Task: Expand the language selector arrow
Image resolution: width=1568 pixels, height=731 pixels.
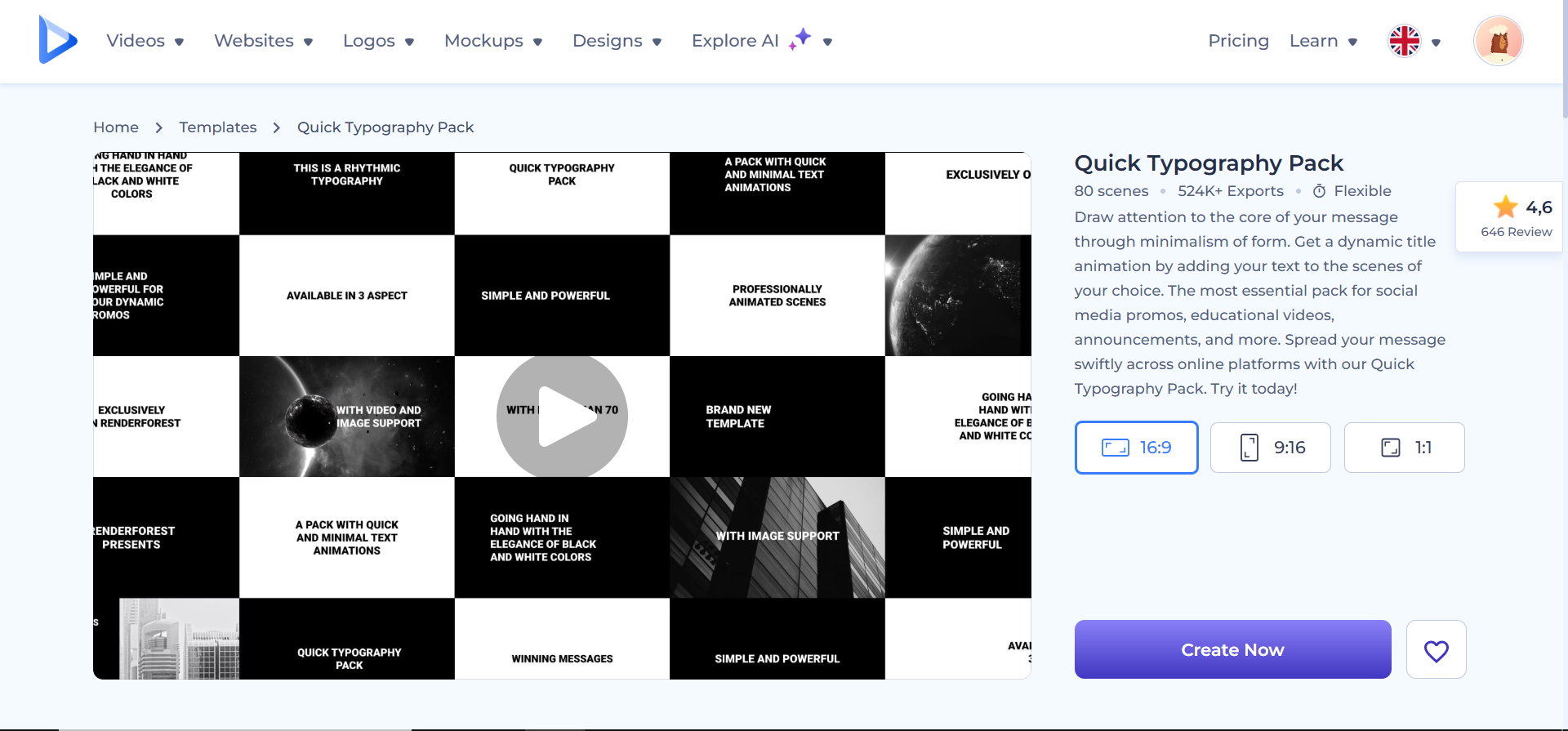Action: click(x=1436, y=42)
